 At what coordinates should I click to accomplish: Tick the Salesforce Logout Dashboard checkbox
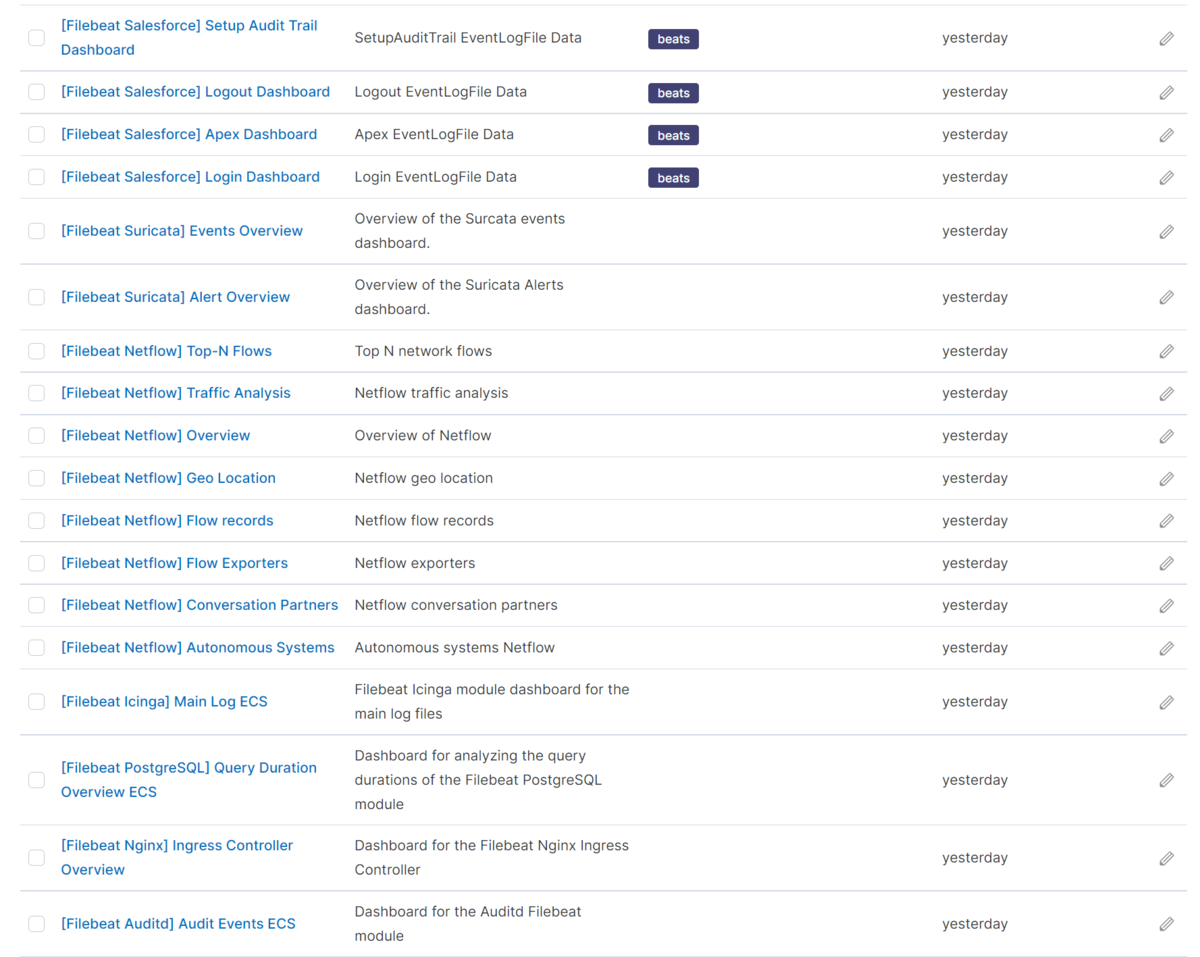(36, 92)
